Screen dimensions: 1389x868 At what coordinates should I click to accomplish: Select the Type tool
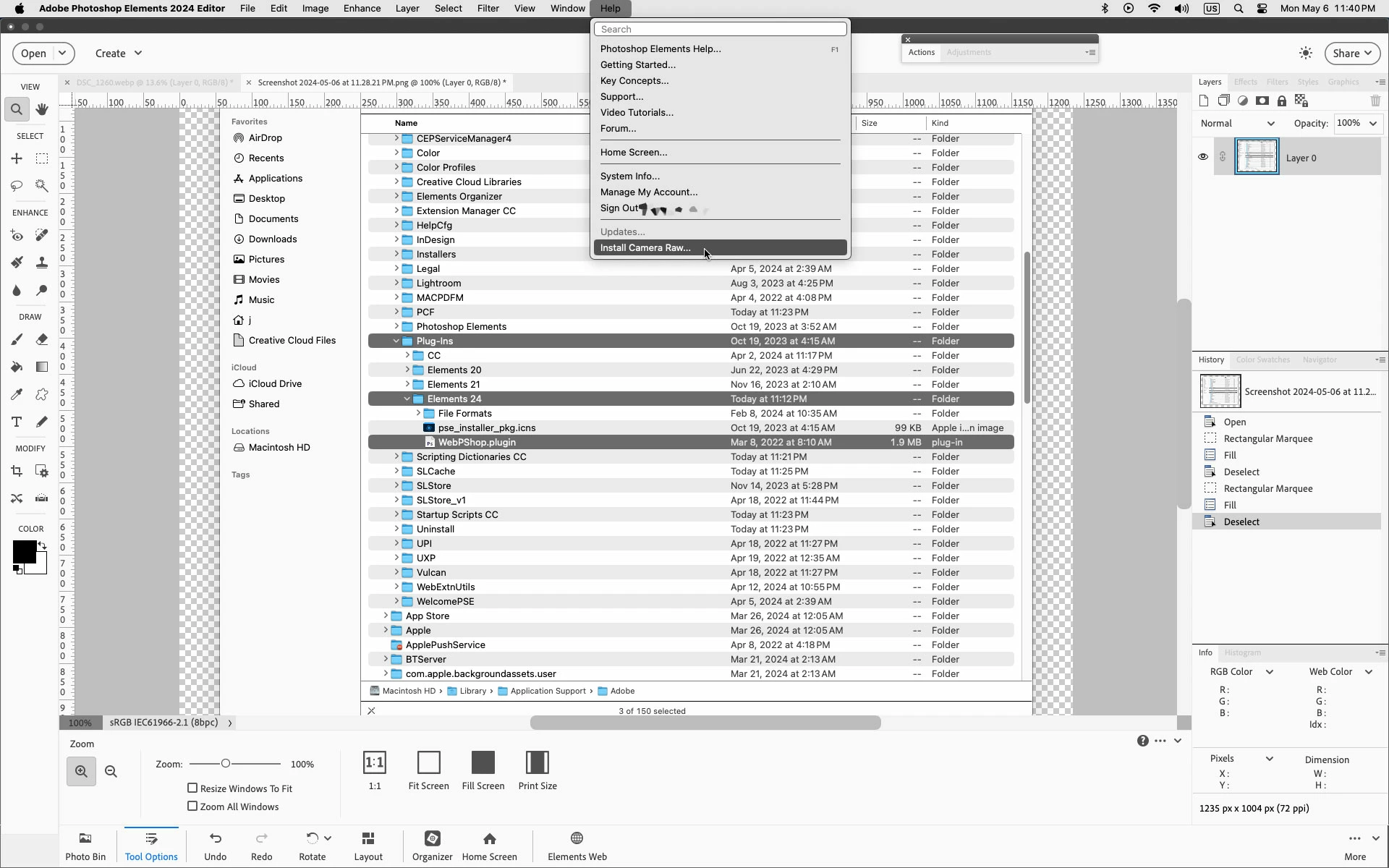(x=17, y=422)
